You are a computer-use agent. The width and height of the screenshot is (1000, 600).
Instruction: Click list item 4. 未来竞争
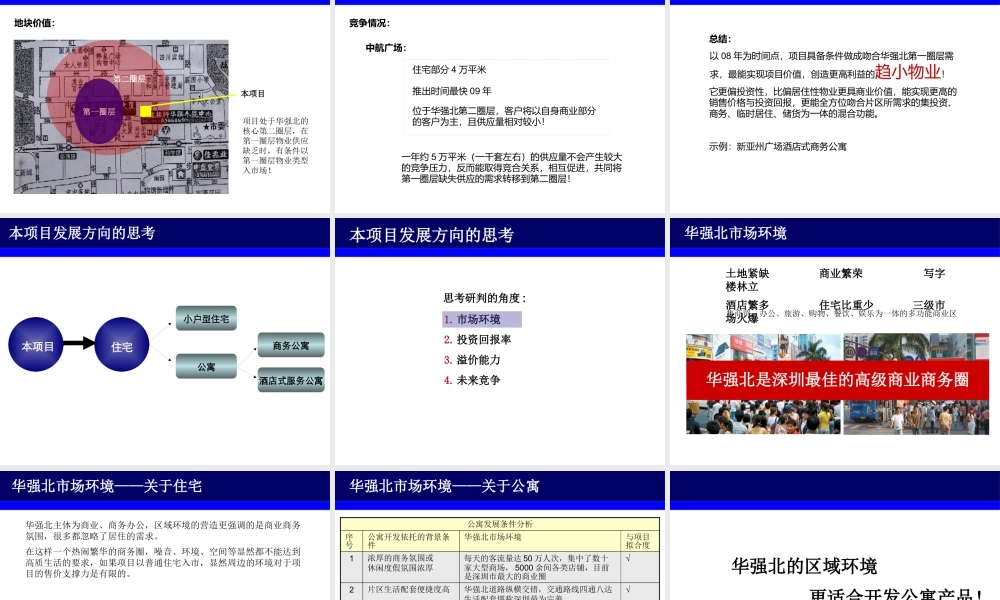[x=472, y=380]
